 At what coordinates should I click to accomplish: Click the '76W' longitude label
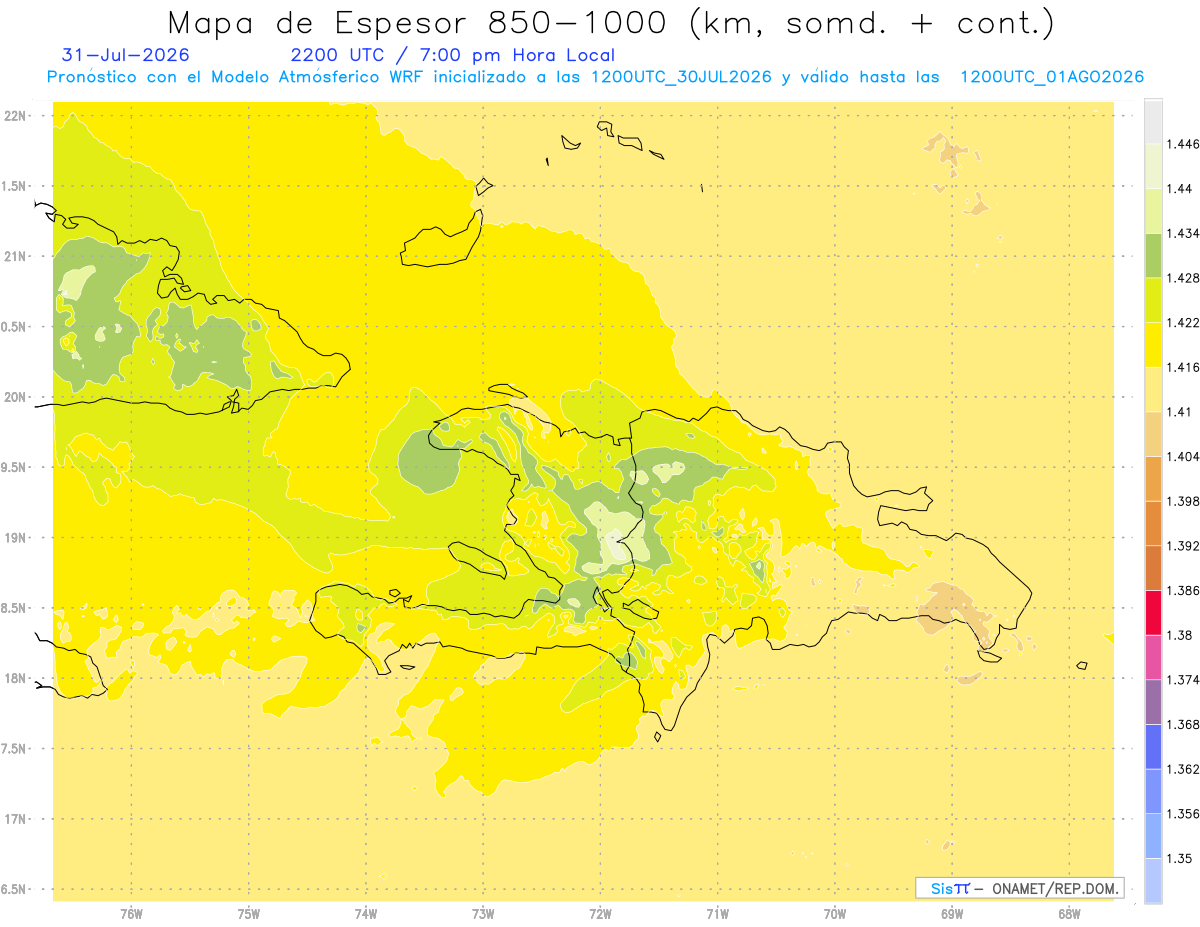click(131, 914)
